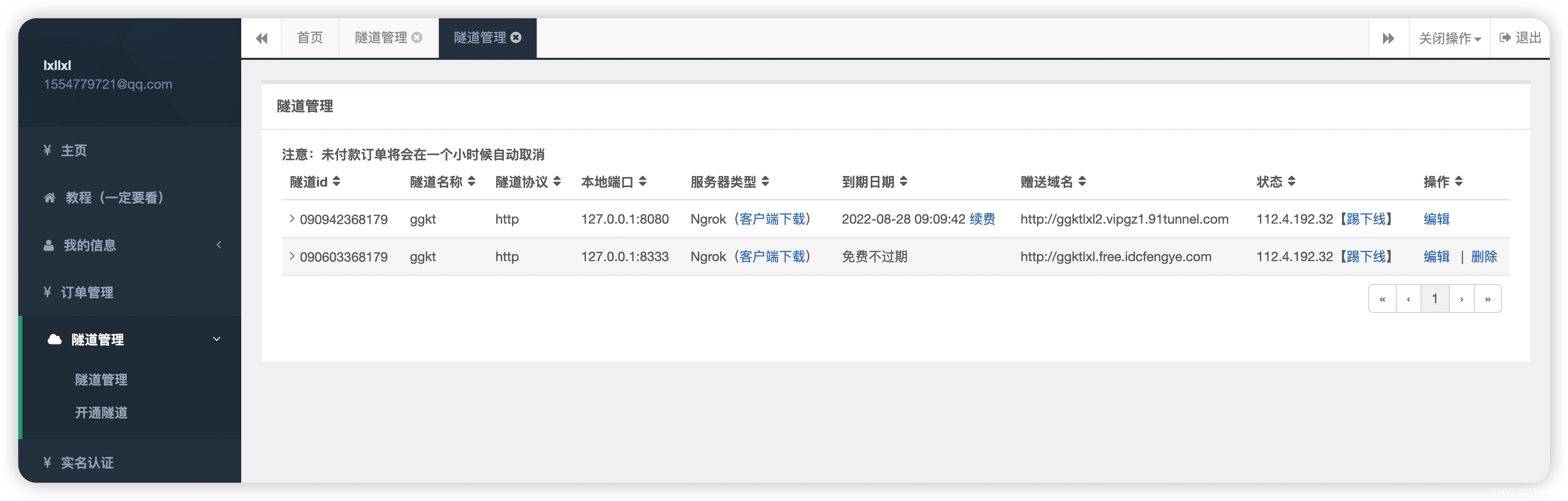Click expiry date 2022-08-28 09:09:42
This screenshot has height=501, width=1568.
(x=903, y=219)
